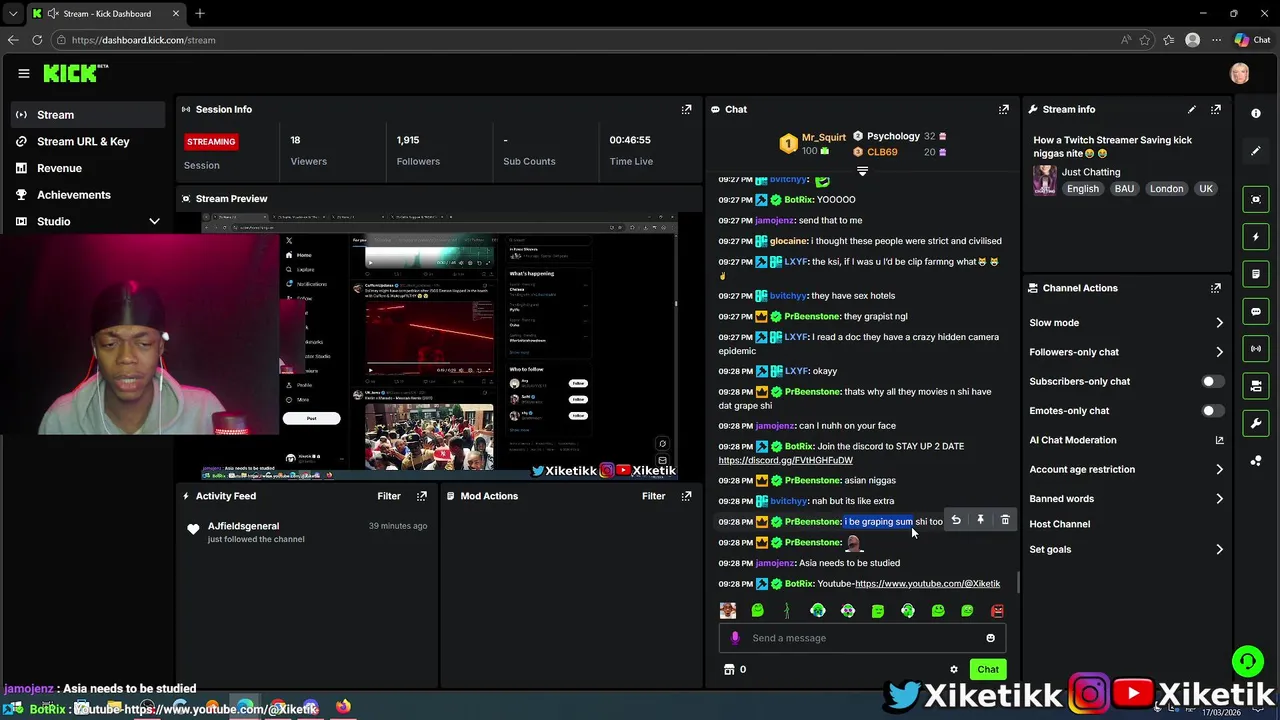The height and width of the screenshot is (720, 1280).
Task: Click the green headset support button
Action: (x=1247, y=661)
